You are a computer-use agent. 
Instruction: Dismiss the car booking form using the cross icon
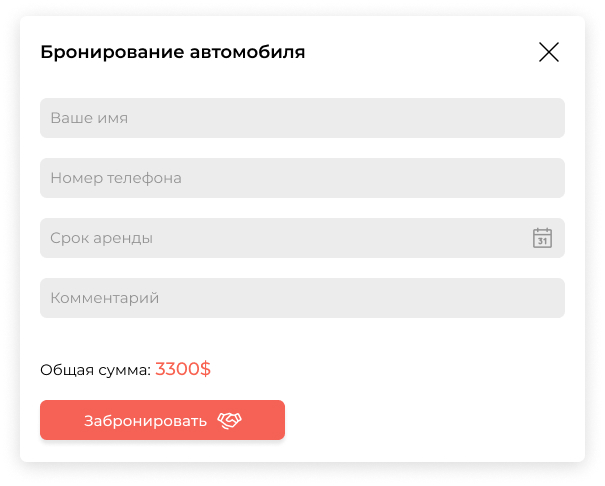pyautogui.click(x=549, y=52)
